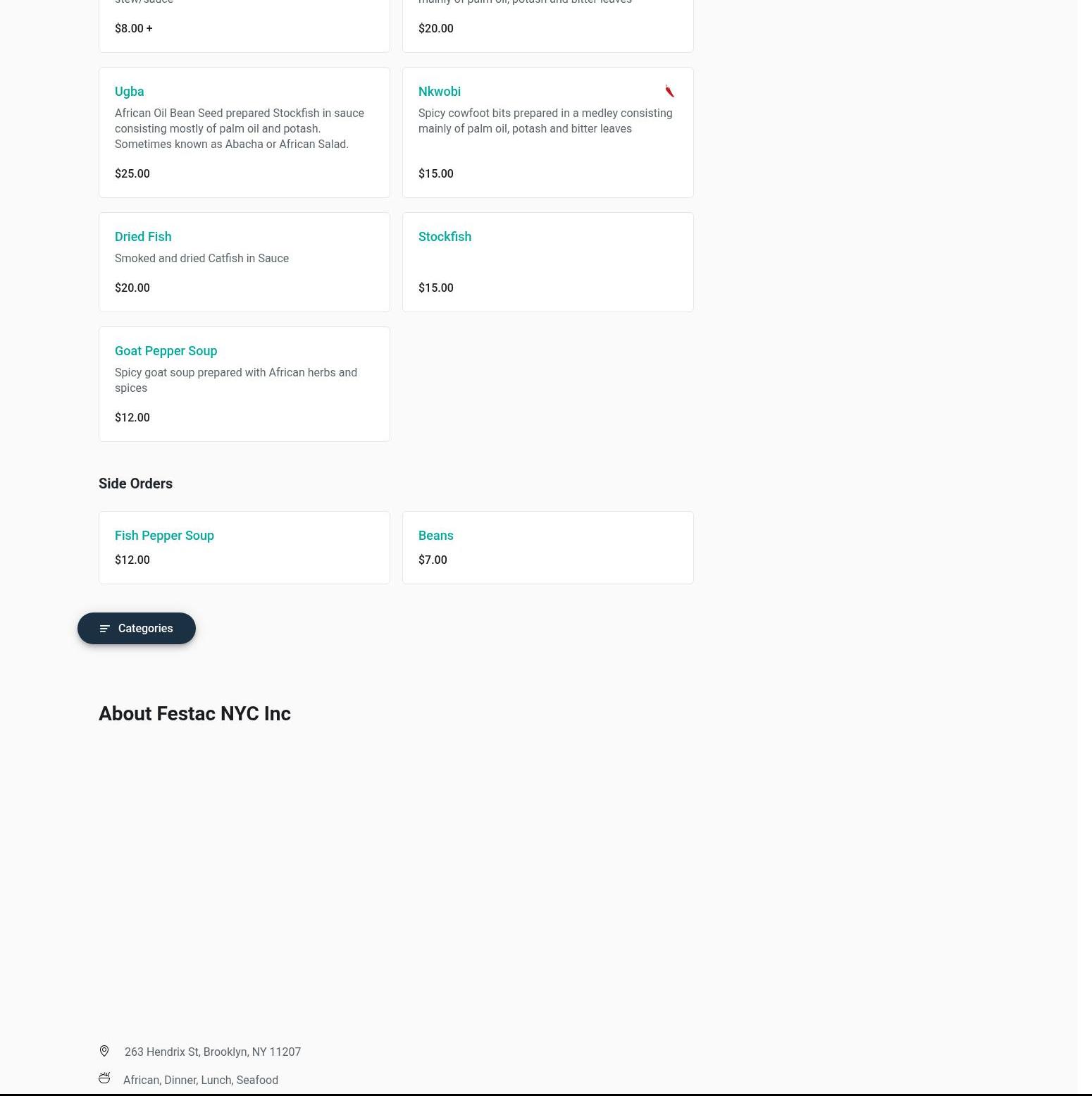Click the Smoked and dried Catfish description
Screen dimensions: 1092x1096
point(201,258)
